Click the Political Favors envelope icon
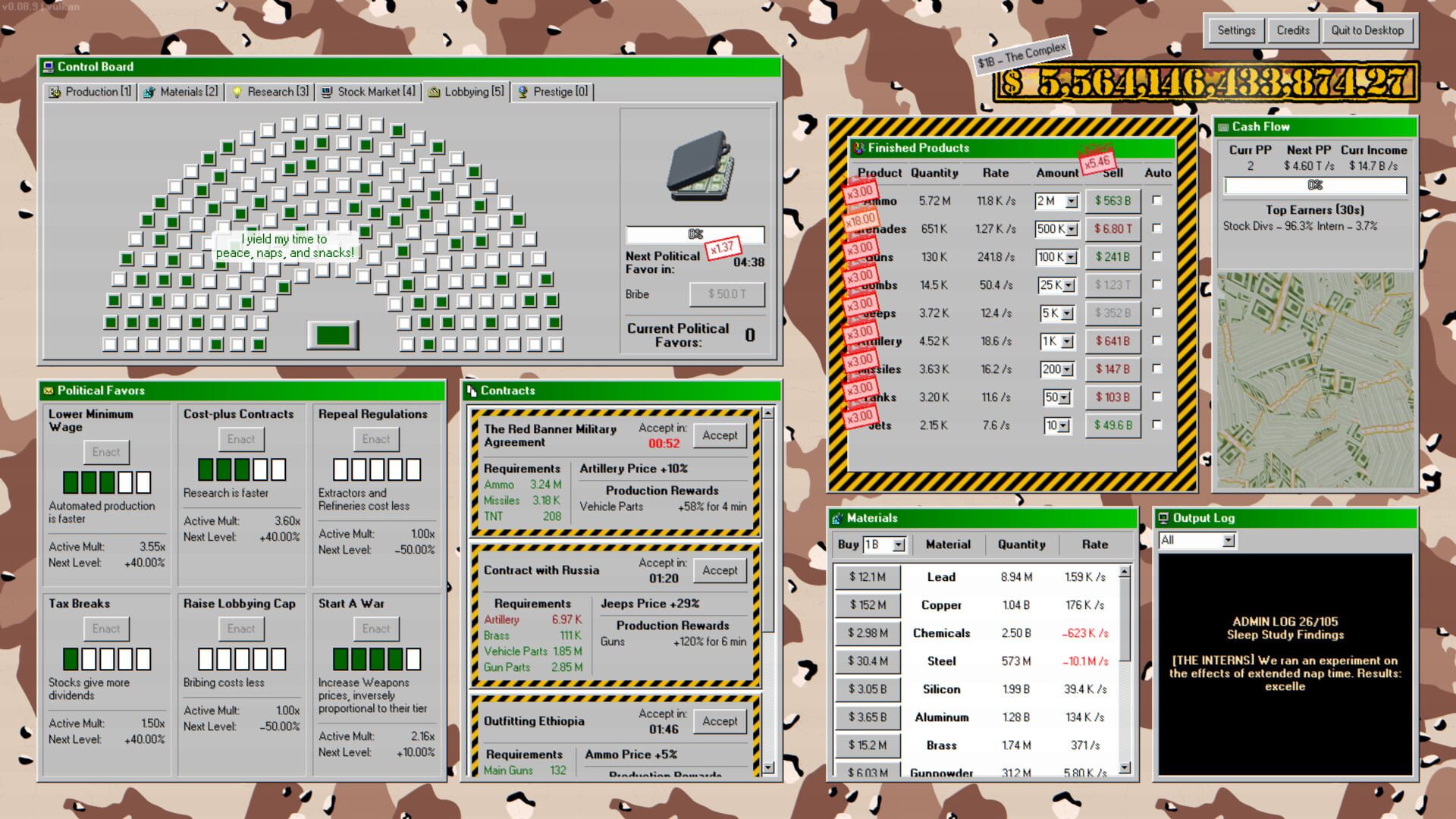1456x819 pixels. click(49, 391)
